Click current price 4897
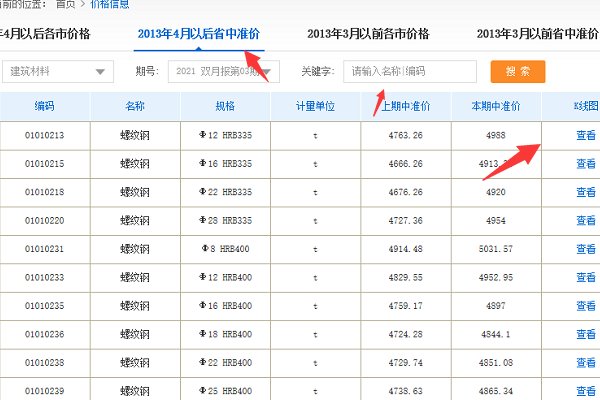 (x=496, y=306)
